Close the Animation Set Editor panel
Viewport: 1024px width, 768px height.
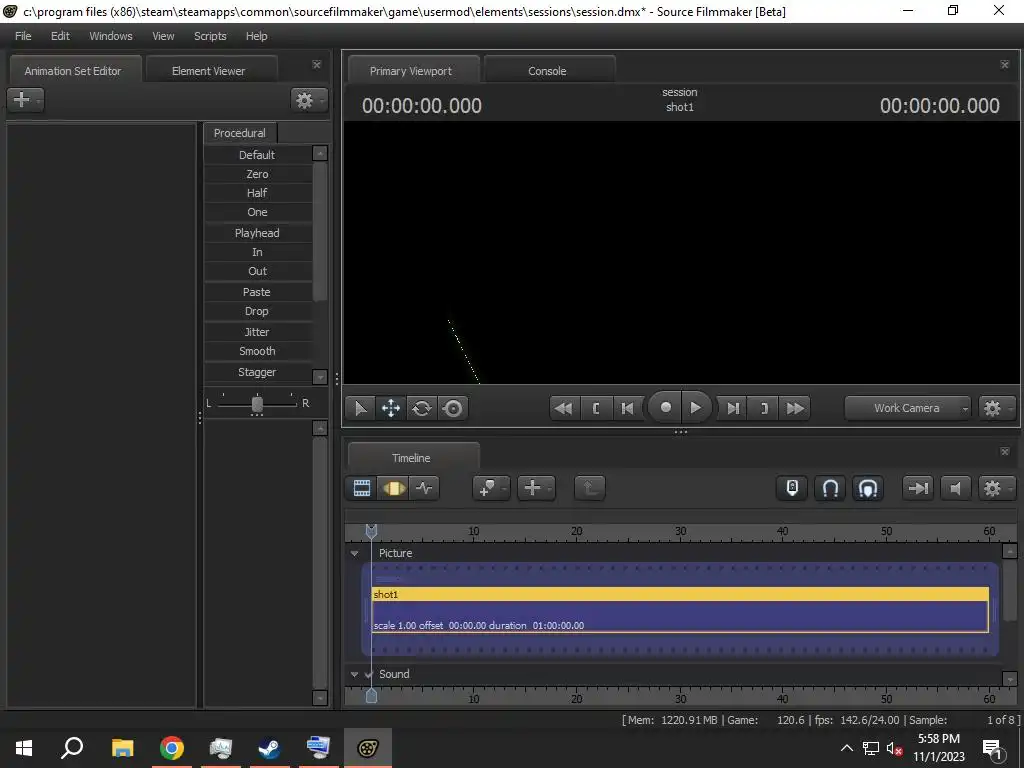(317, 65)
